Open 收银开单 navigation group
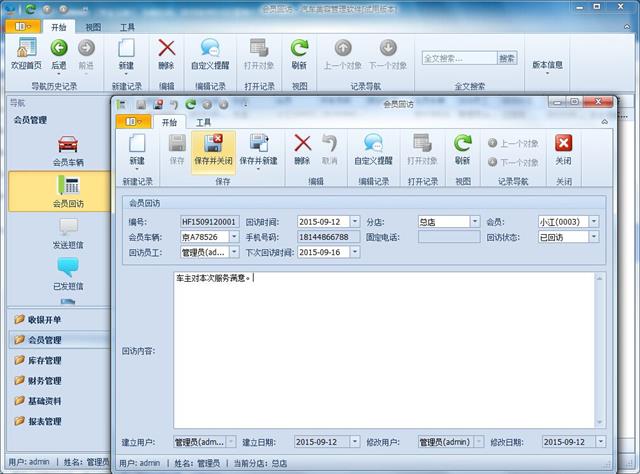Screen dimensions: 640x474 (59, 320)
